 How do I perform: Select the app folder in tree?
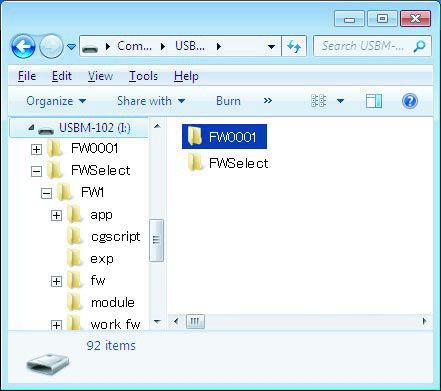[x=101, y=215]
